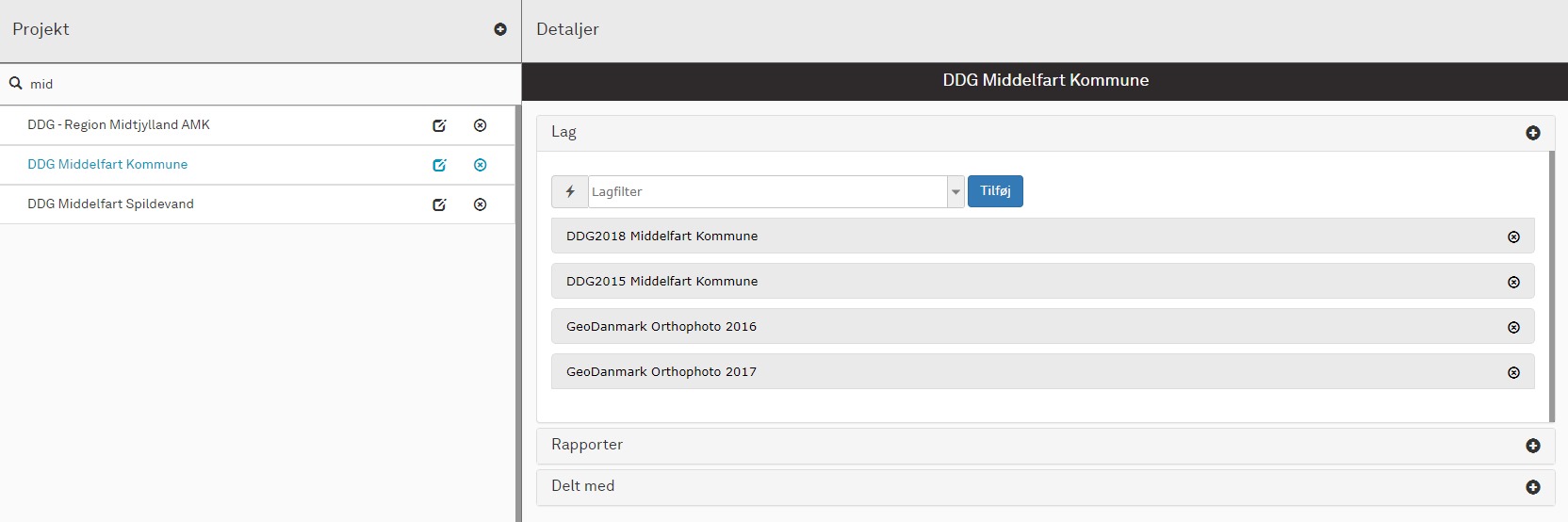Remove the DDG2015 Middelfart Kommune layer
This screenshot has height=522, width=1568.
(x=1513, y=283)
